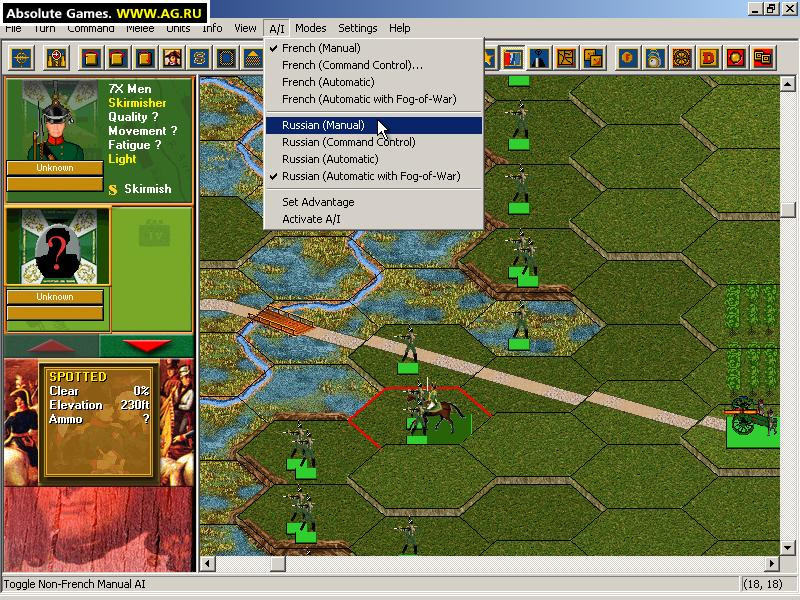
Task: Select Russian (Manual) menu option
Action: [x=373, y=125]
